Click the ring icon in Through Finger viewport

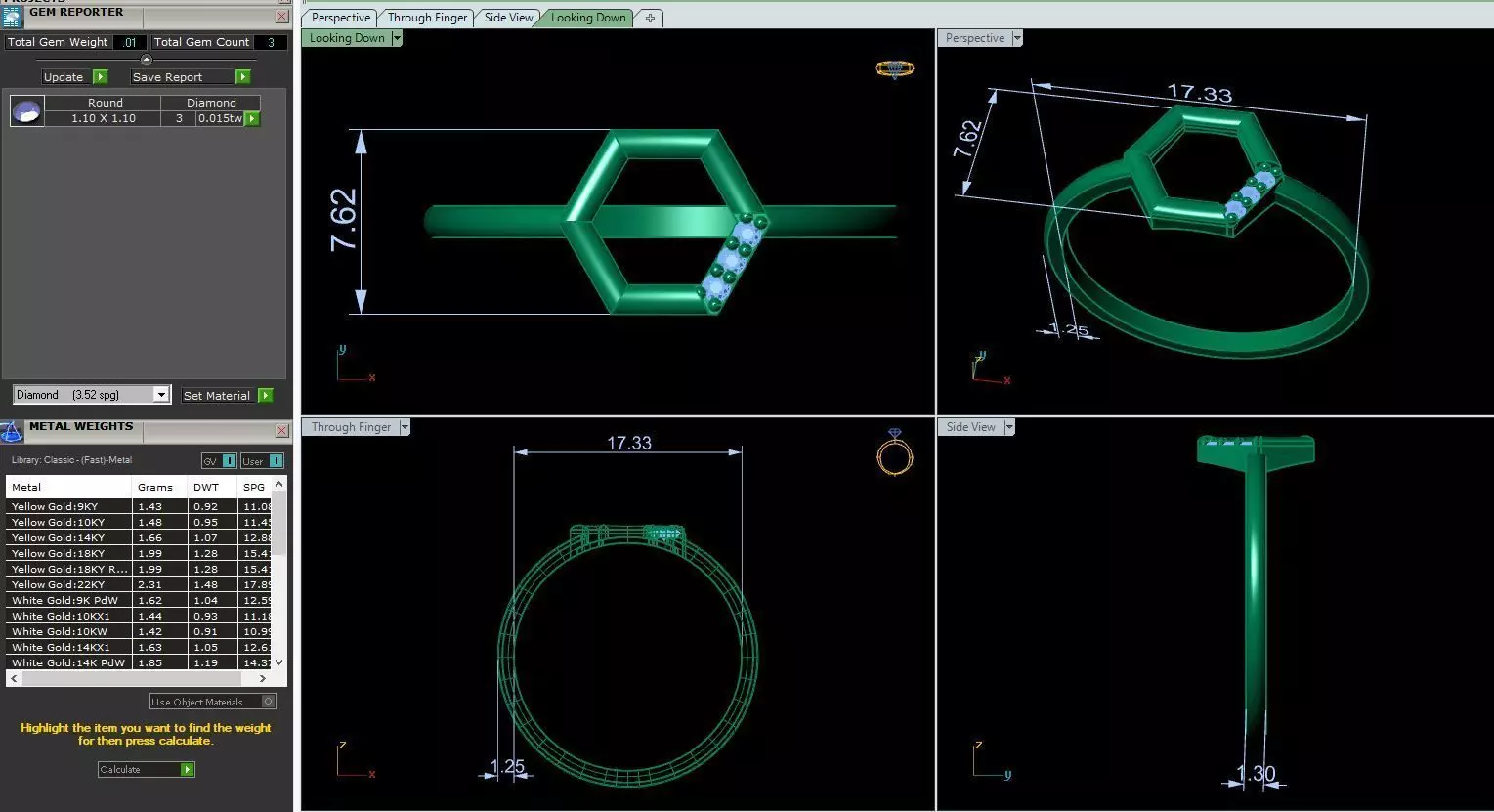click(x=894, y=452)
